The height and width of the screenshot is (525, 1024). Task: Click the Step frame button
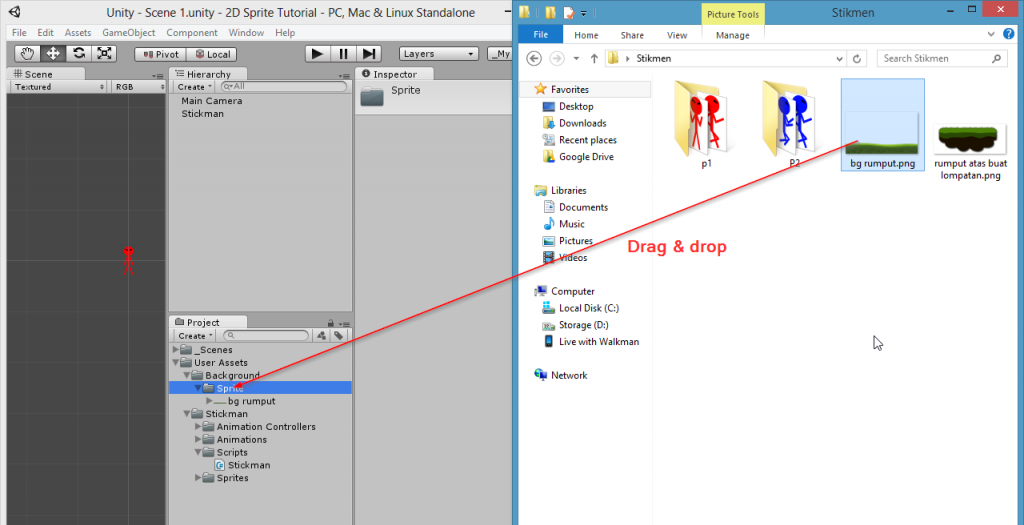point(369,54)
